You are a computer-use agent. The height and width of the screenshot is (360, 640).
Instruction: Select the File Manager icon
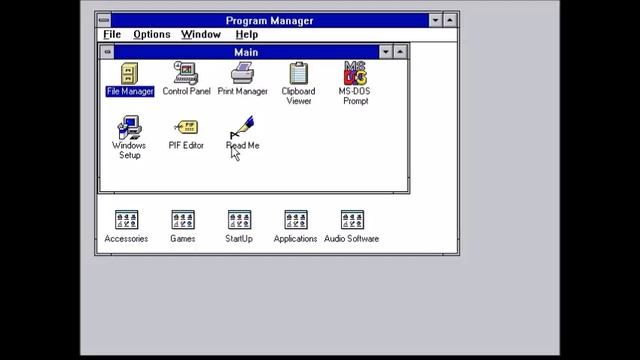129,73
